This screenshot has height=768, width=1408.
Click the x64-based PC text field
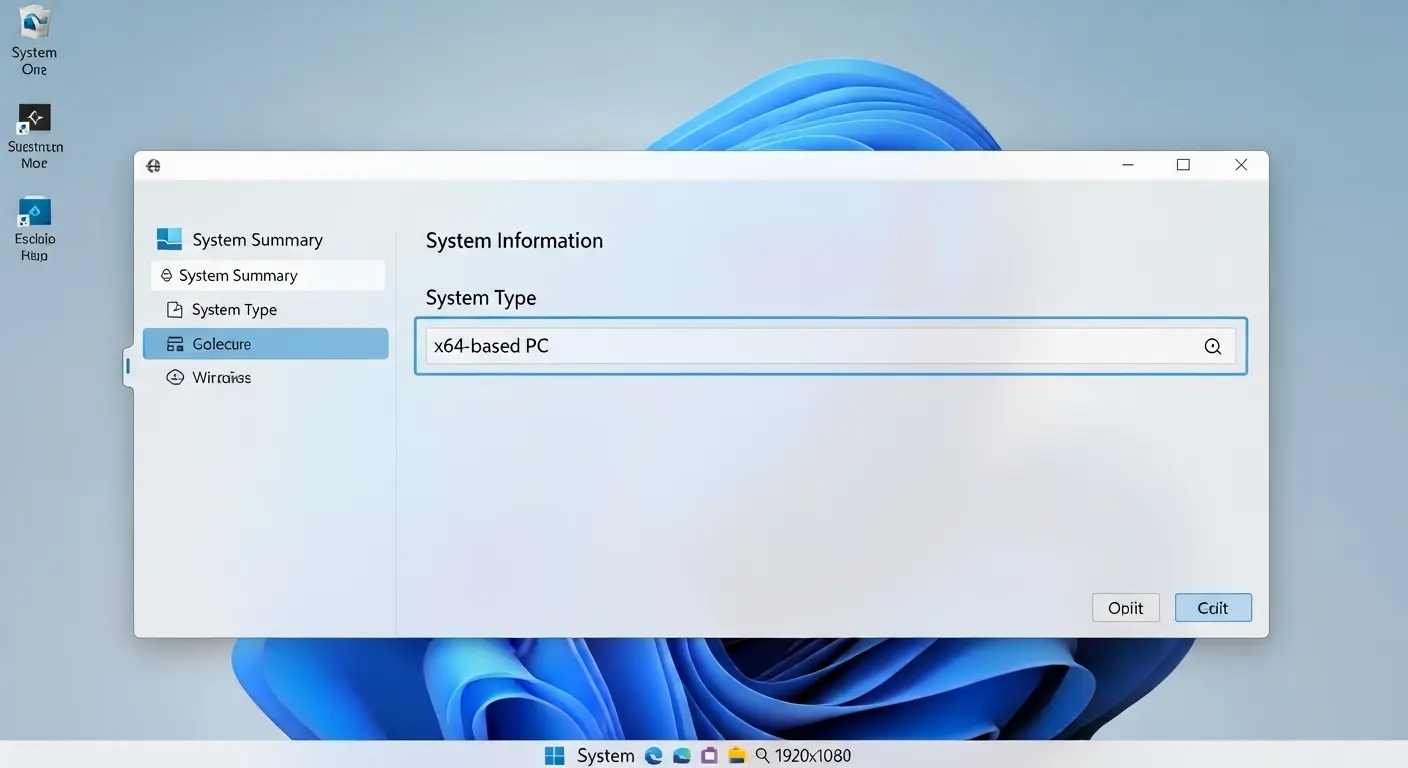point(810,347)
